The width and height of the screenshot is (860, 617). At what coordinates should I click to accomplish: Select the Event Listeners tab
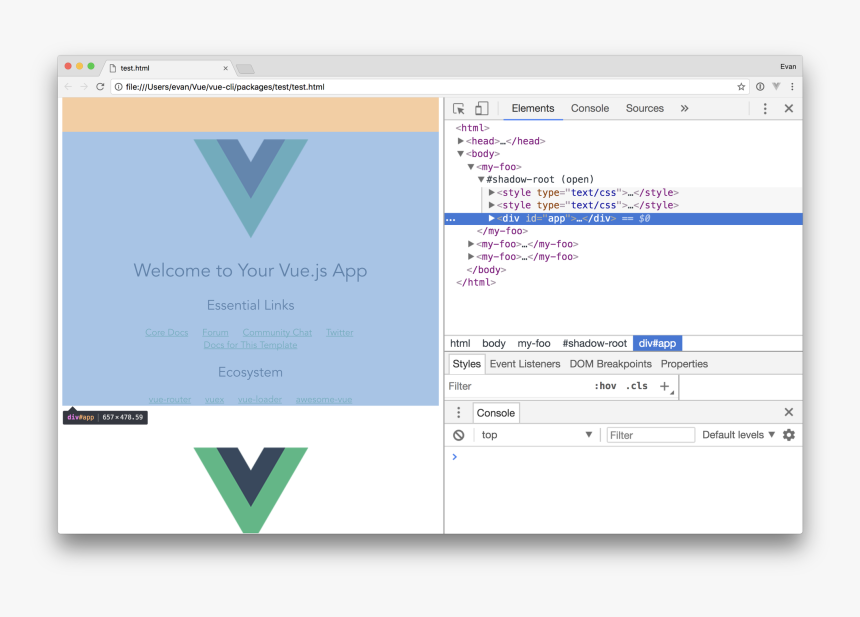tap(525, 364)
